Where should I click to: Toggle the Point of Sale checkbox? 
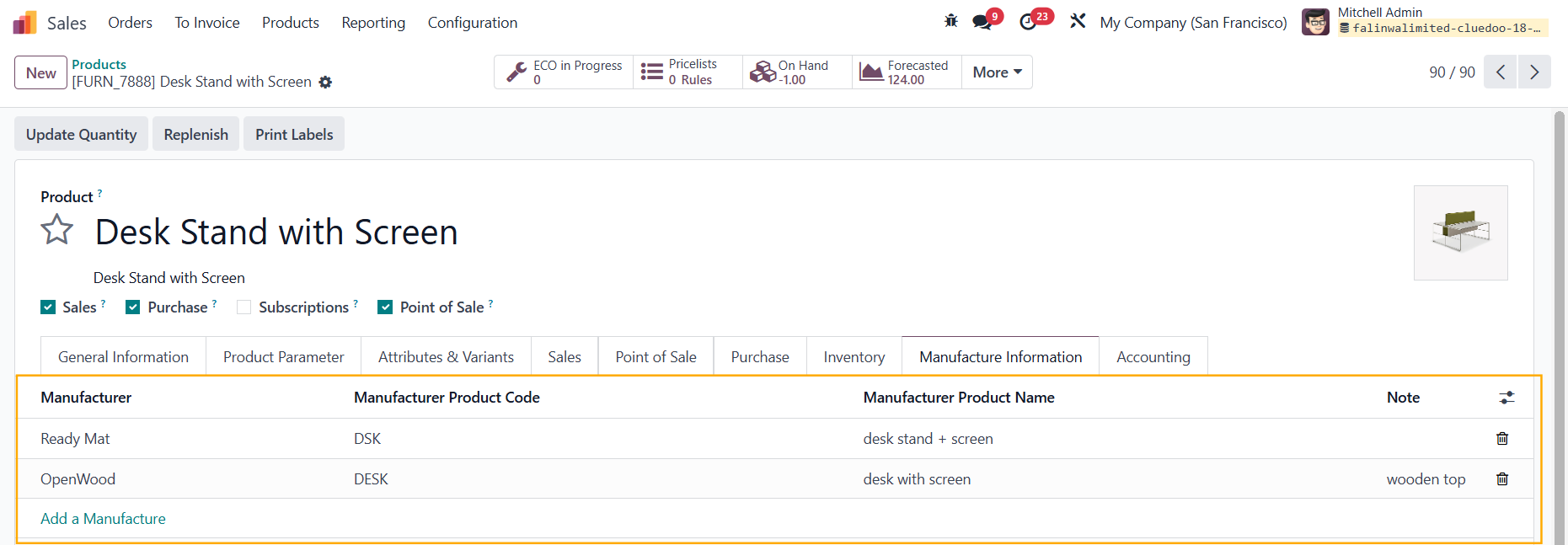[385, 307]
